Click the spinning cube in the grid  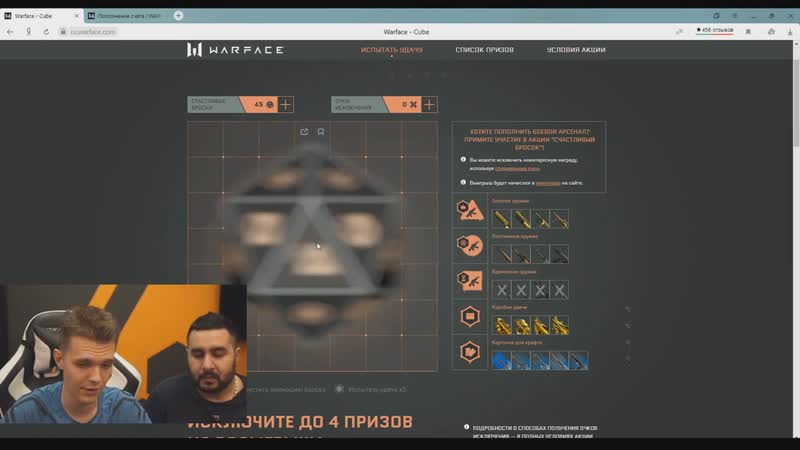click(x=312, y=242)
